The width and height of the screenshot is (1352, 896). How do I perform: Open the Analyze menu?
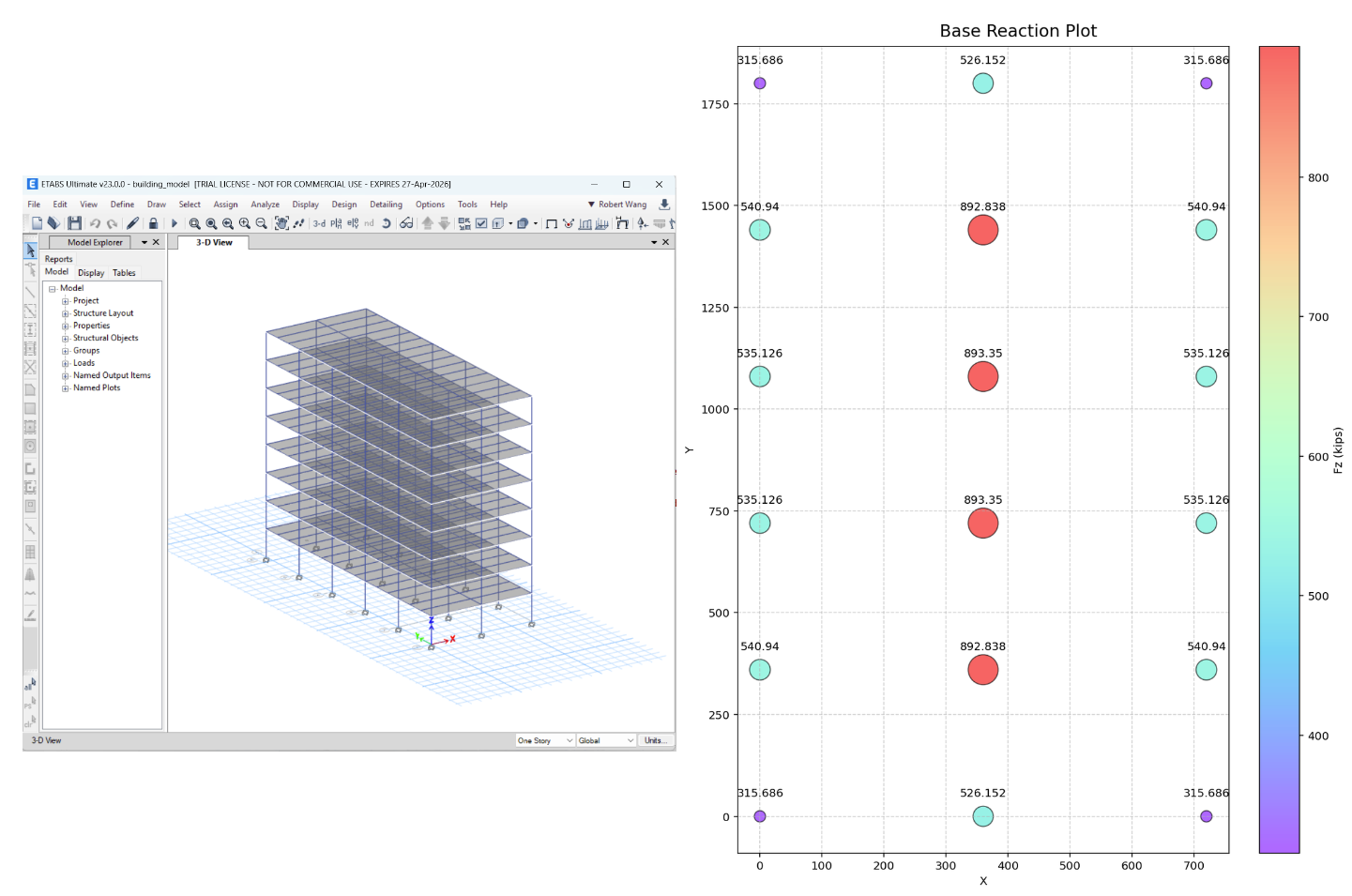[265, 205]
